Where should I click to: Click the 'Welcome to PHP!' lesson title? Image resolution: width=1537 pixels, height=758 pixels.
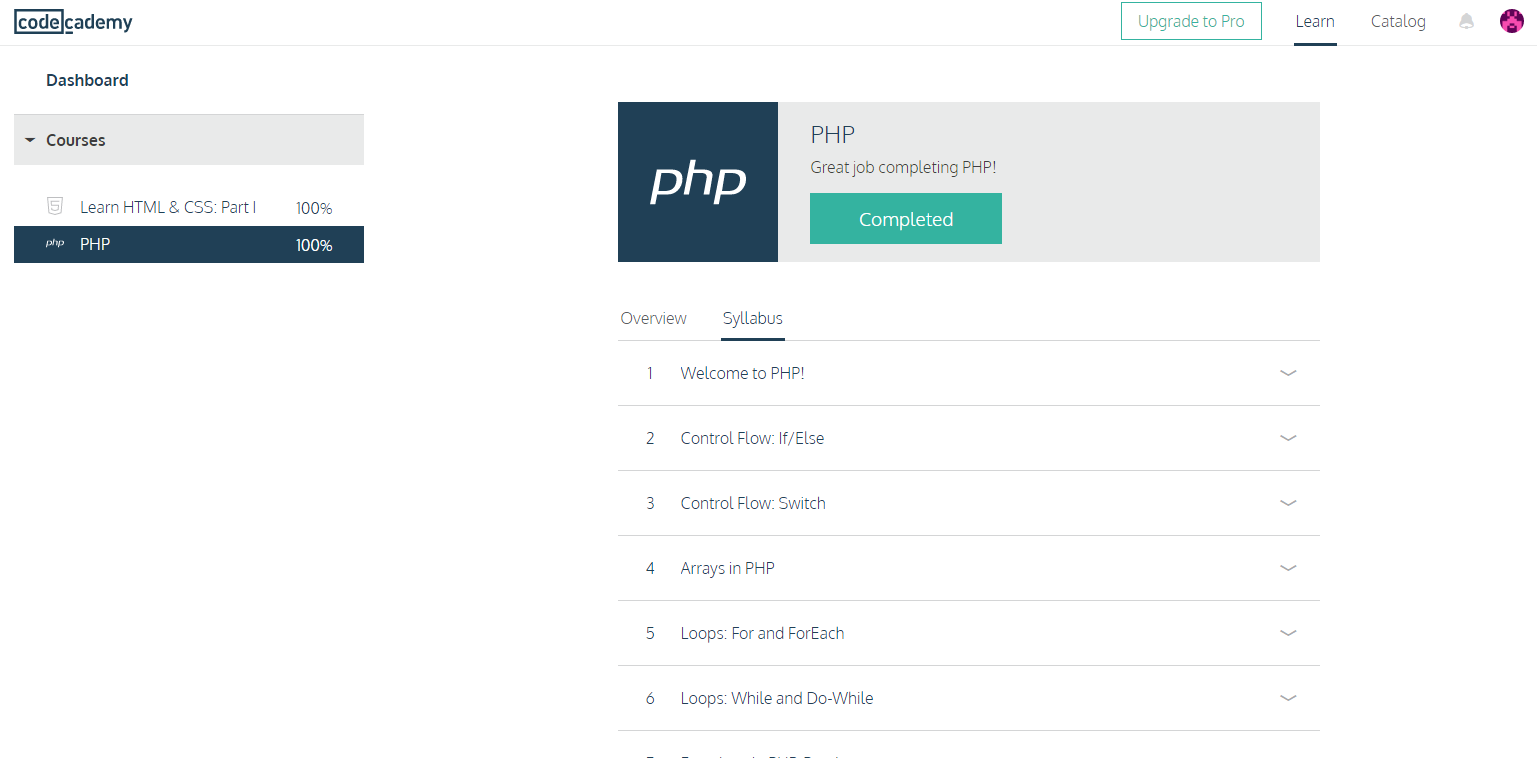(x=742, y=373)
